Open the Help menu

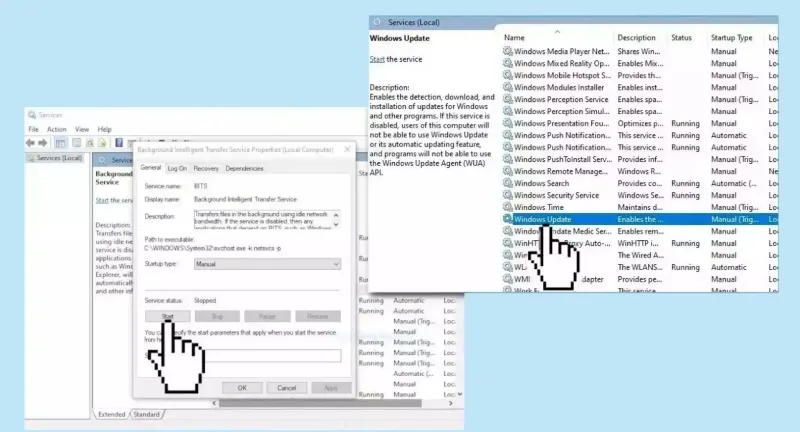point(105,129)
